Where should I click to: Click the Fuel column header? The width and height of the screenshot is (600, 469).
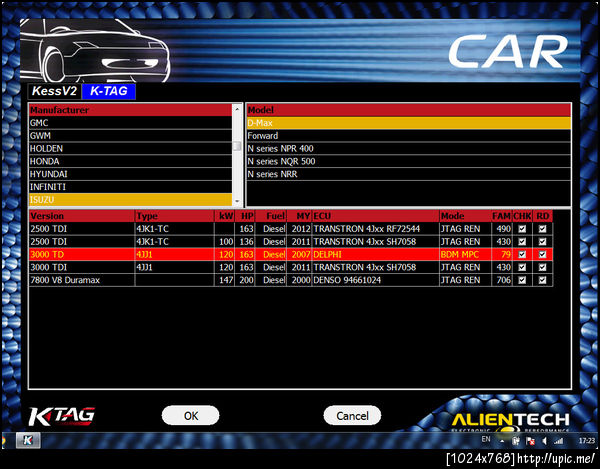click(x=271, y=216)
